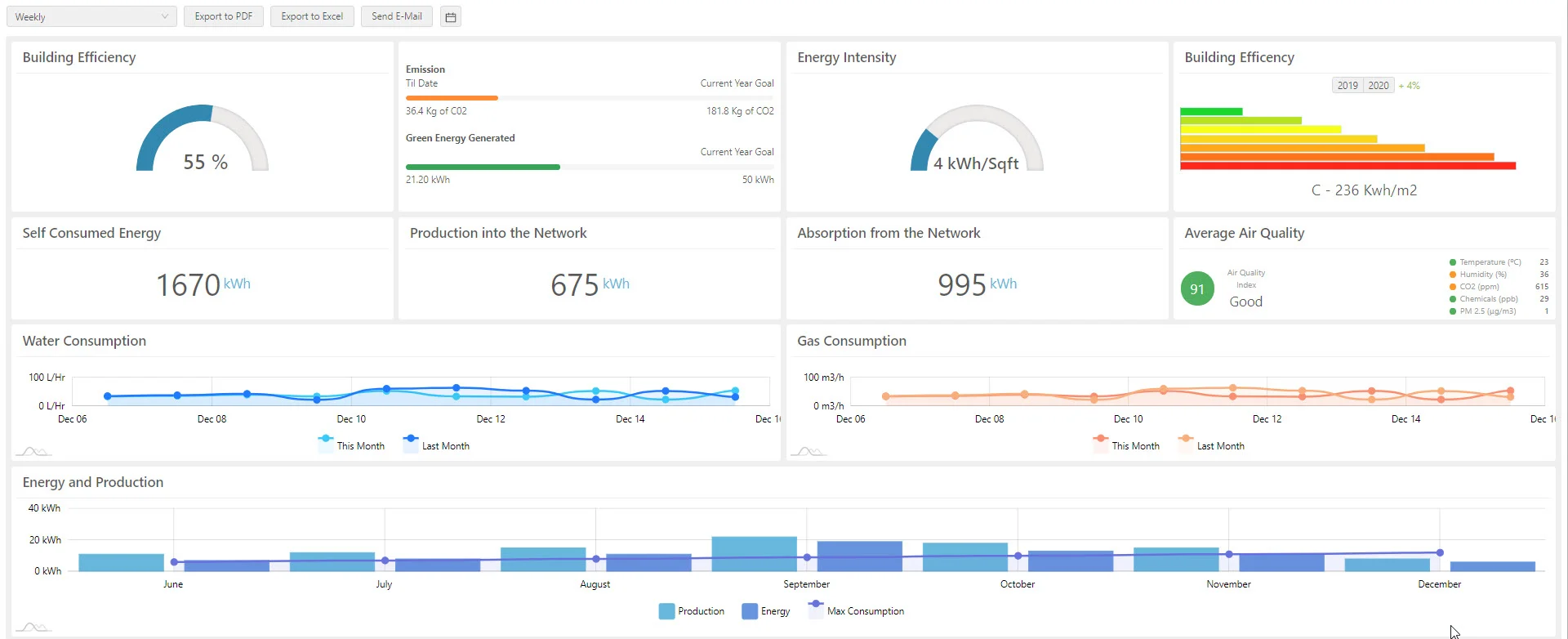Click the 675 kWh Production value
The width and height of the screenshot is (1568, 639).
tap(590, 285)
